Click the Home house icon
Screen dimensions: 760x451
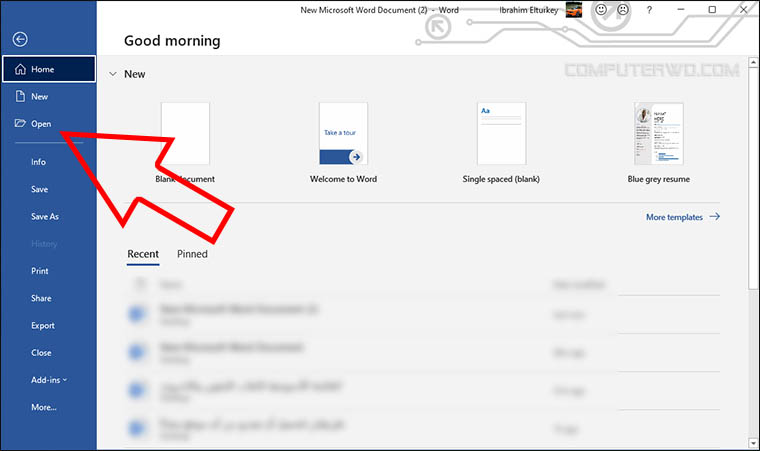pyautogui.click(x=20, y=69)
